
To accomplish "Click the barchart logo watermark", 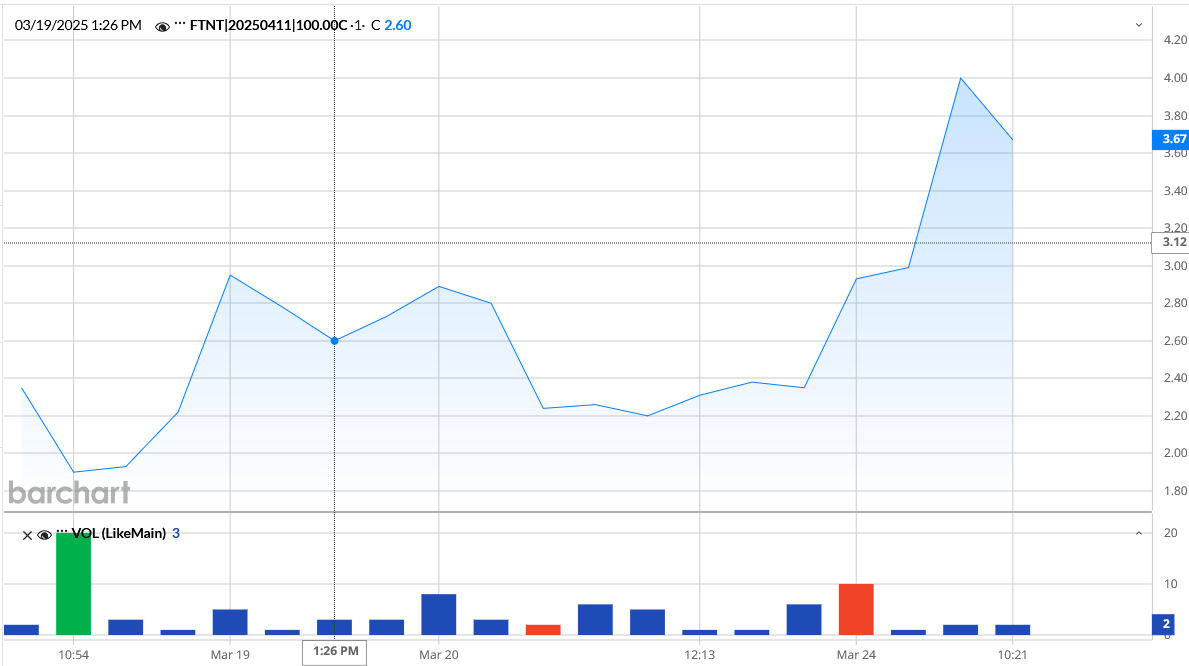I will tap(69, 492).
